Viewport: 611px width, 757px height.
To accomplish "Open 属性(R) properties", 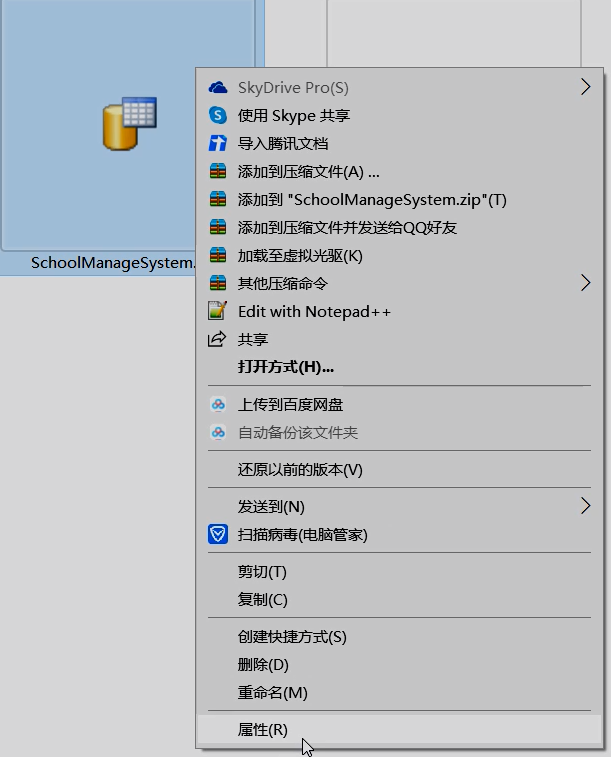I will [399, 729].
